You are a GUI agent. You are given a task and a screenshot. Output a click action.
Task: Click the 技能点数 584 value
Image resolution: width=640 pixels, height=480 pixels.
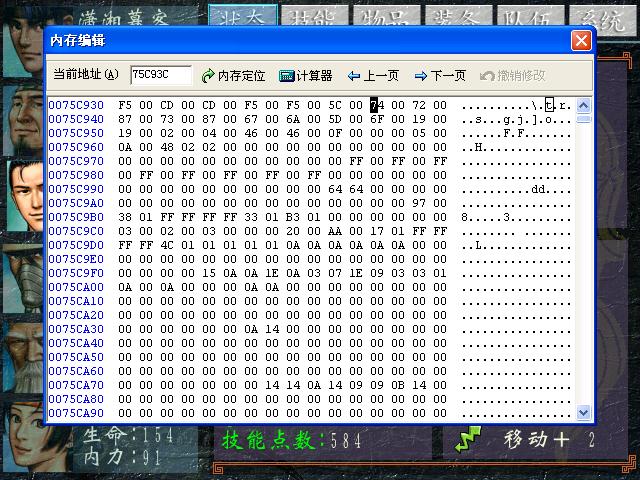(346, 441)
